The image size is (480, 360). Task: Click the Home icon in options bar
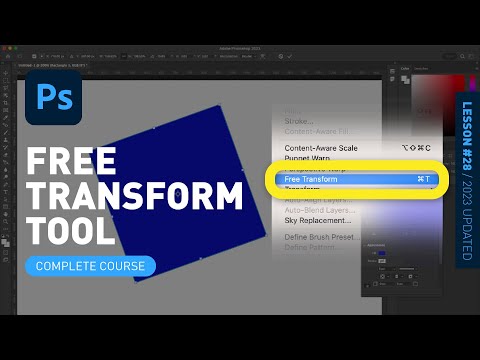click(x=8, y=56)
